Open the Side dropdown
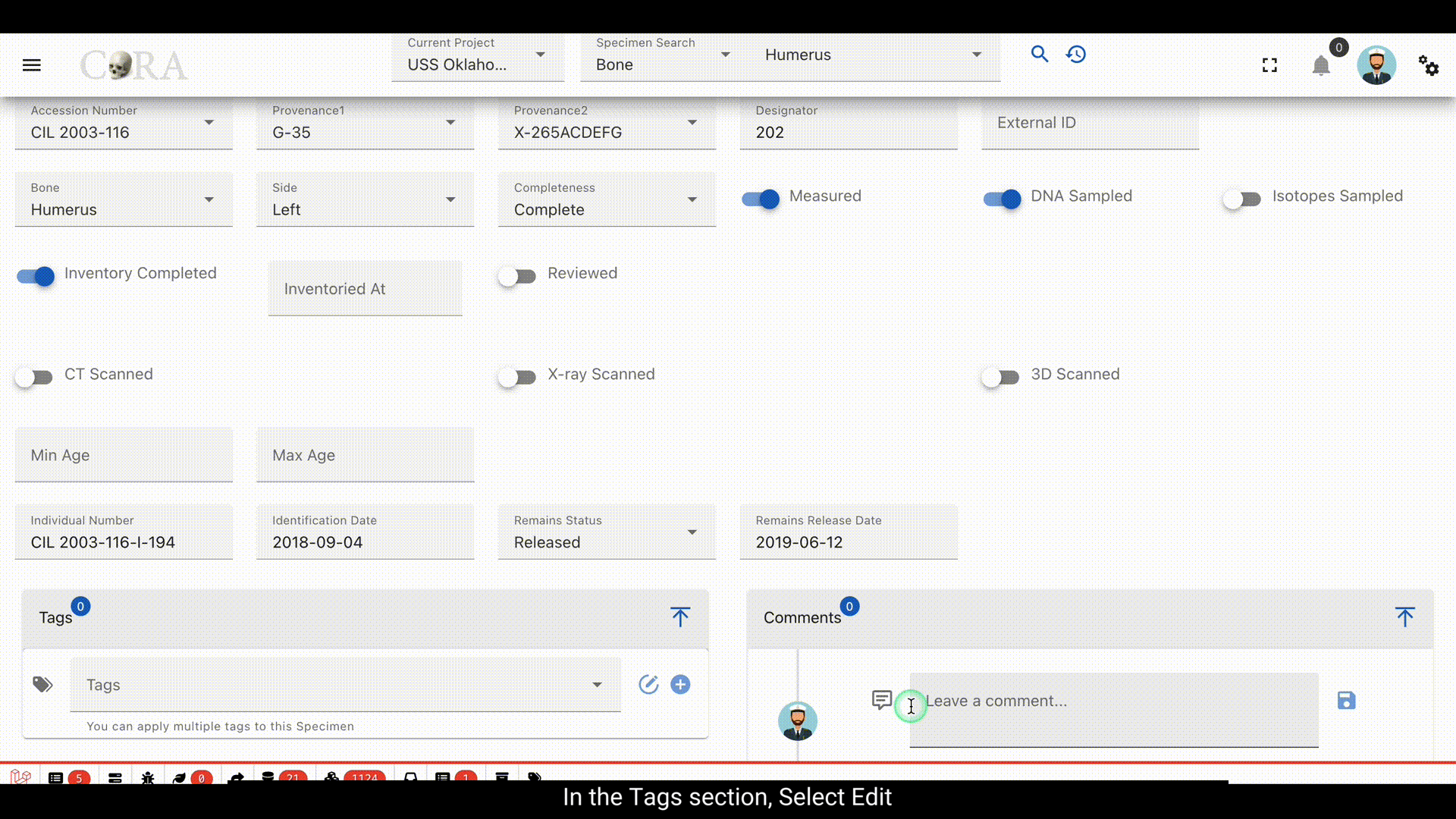The width and height of the screenshot is (1456, 819). (x=366, y=199)
